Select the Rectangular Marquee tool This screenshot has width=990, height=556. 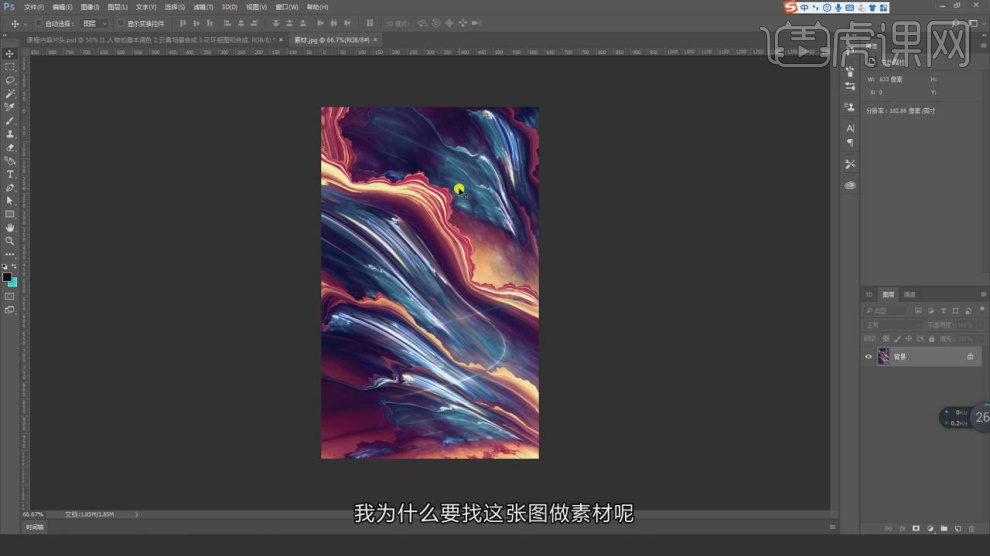(9, 67)
